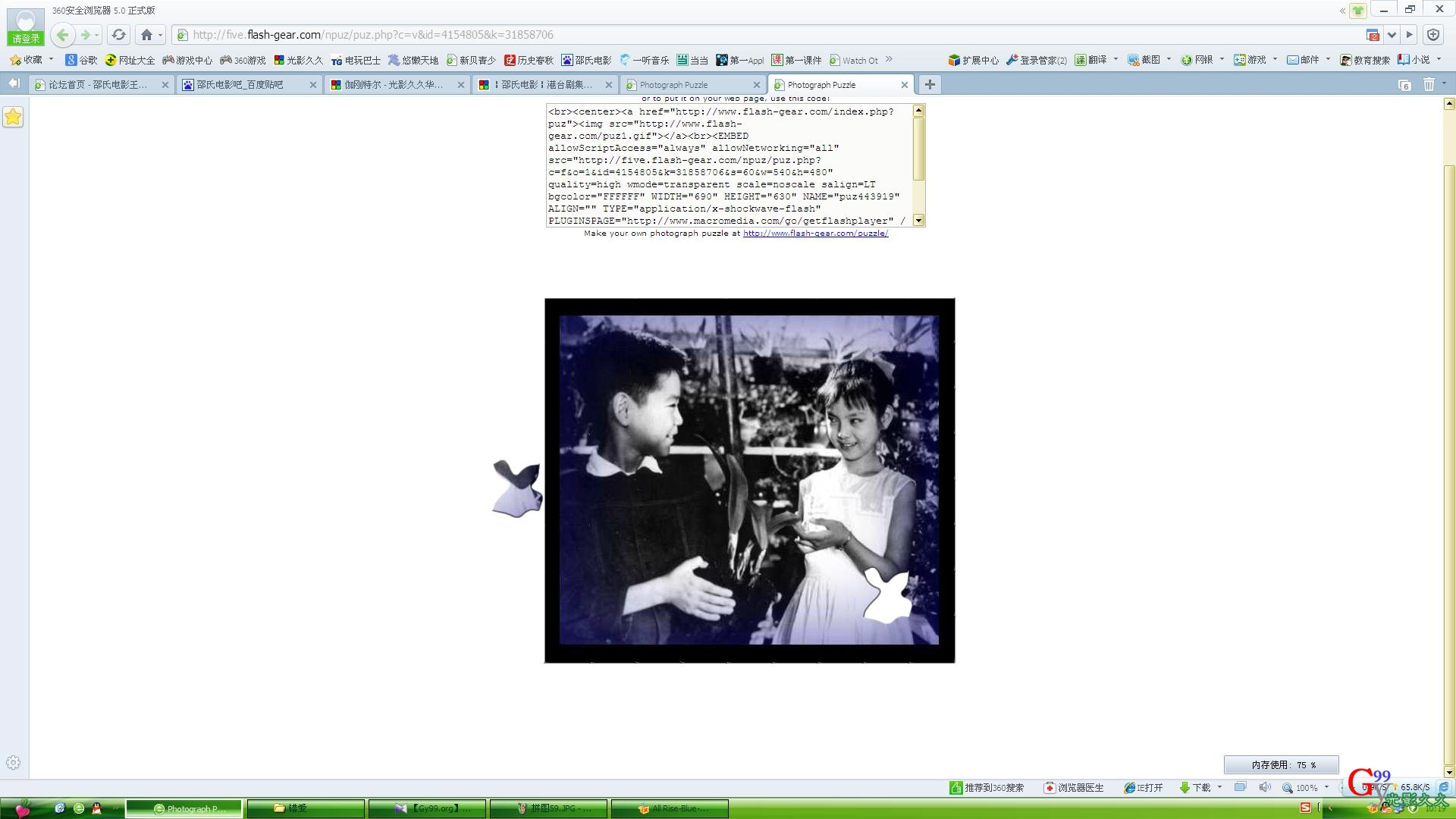This screenshot has width=1456, height=819.
Task: Open sidebar settings gear icon
Action: click(x=13, y=763)
